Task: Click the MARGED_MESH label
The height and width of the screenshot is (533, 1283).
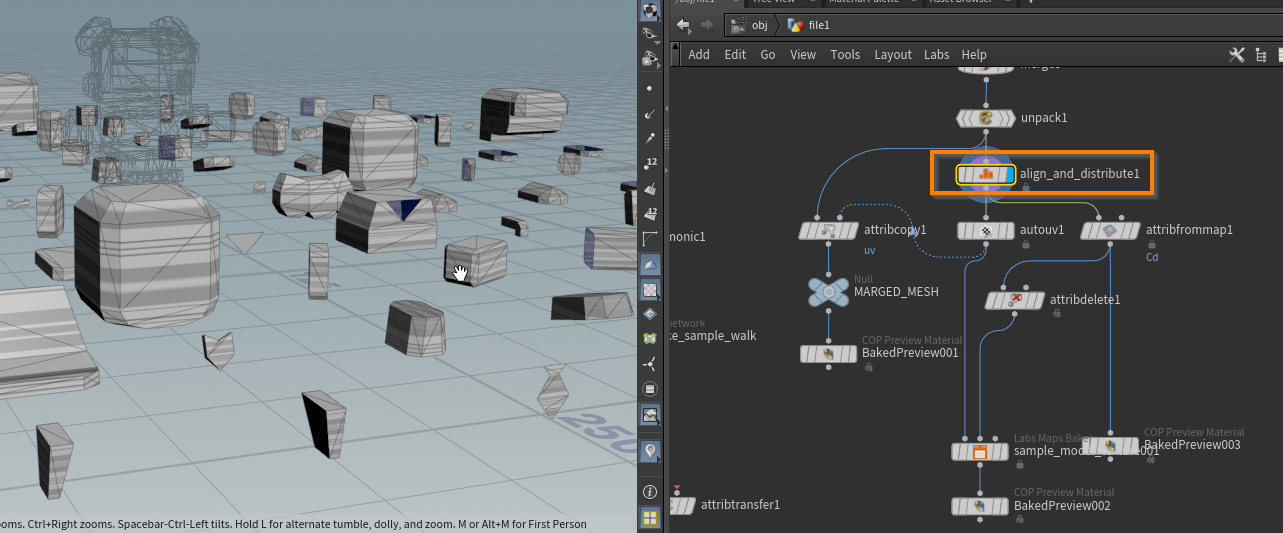Action: (894, 292)
